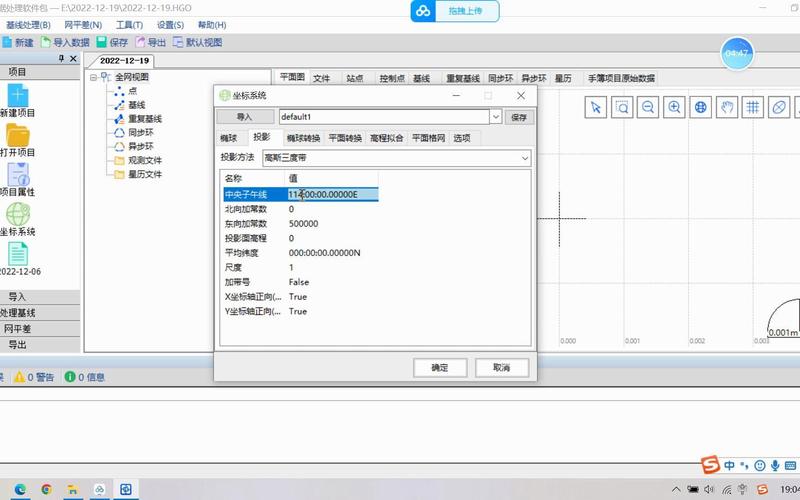The image size is (800, 500).
Task: Expand the 导入 section in sidebar
Action: click(x=40, y=296)
